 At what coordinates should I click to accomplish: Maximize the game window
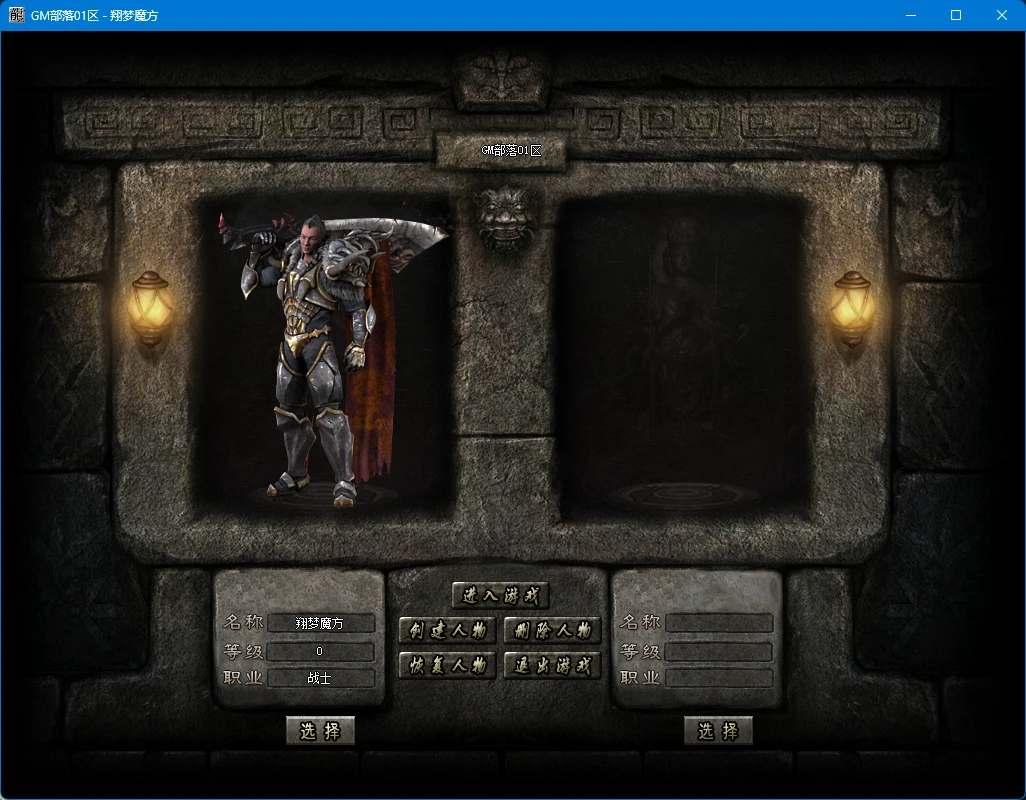(956, 15)
